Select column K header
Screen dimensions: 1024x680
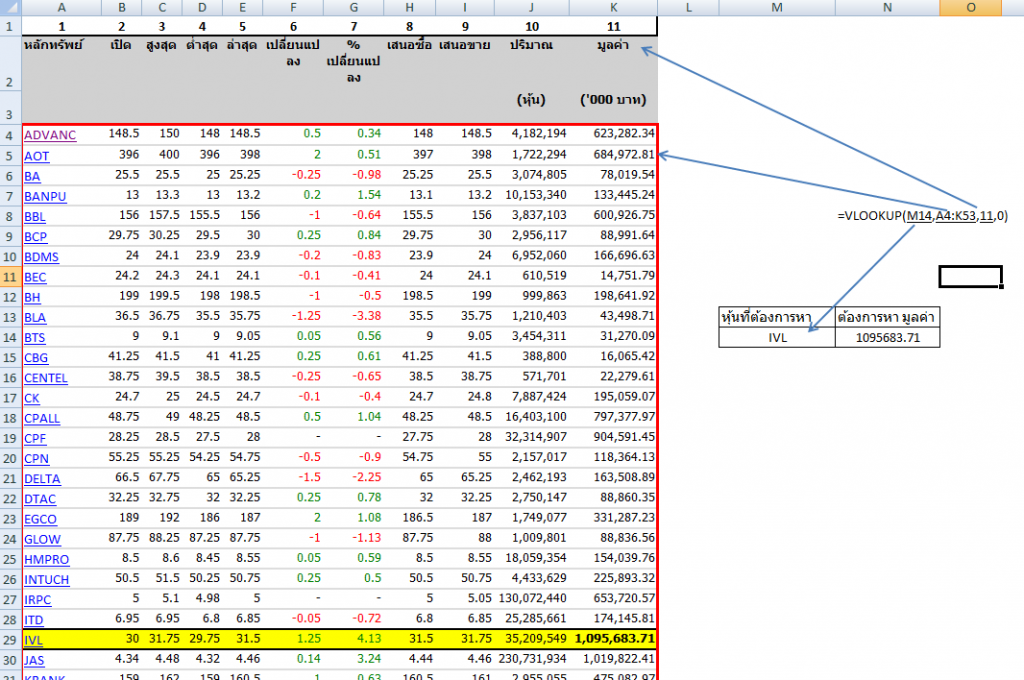[613, 8]
